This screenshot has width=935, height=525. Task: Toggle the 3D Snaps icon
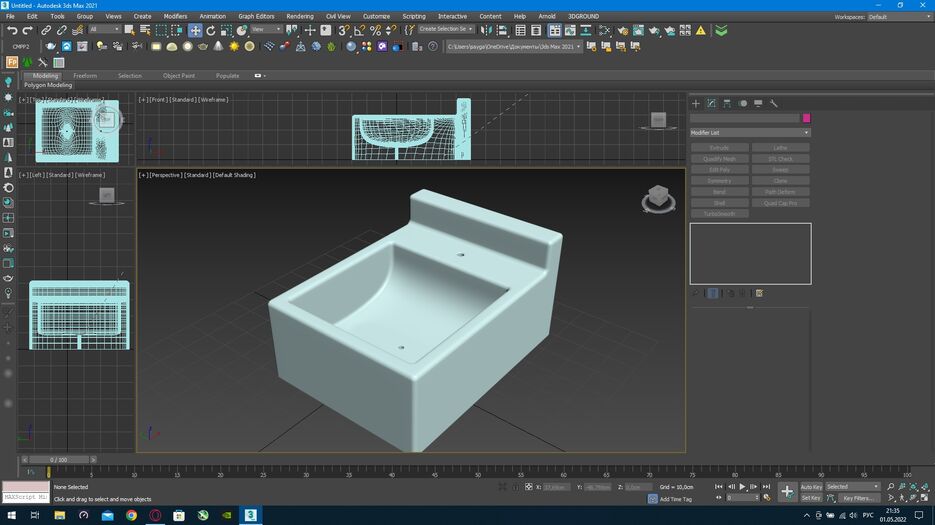point(344,30)
